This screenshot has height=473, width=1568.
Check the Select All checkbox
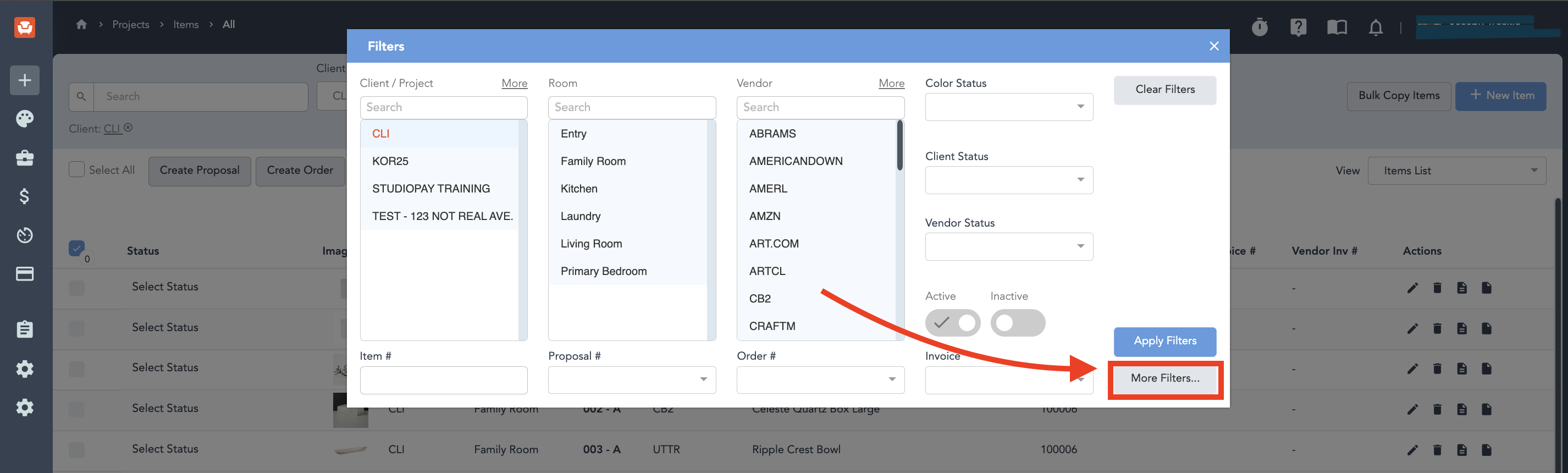(77, 169)
